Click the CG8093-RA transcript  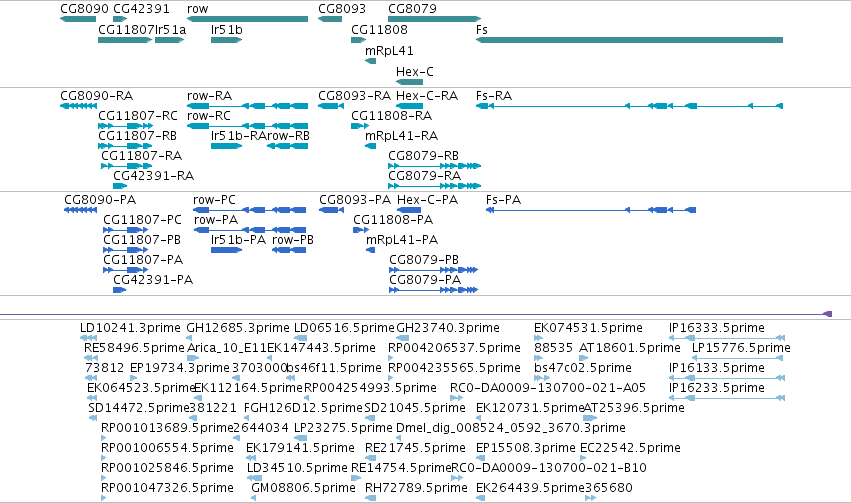331,106
